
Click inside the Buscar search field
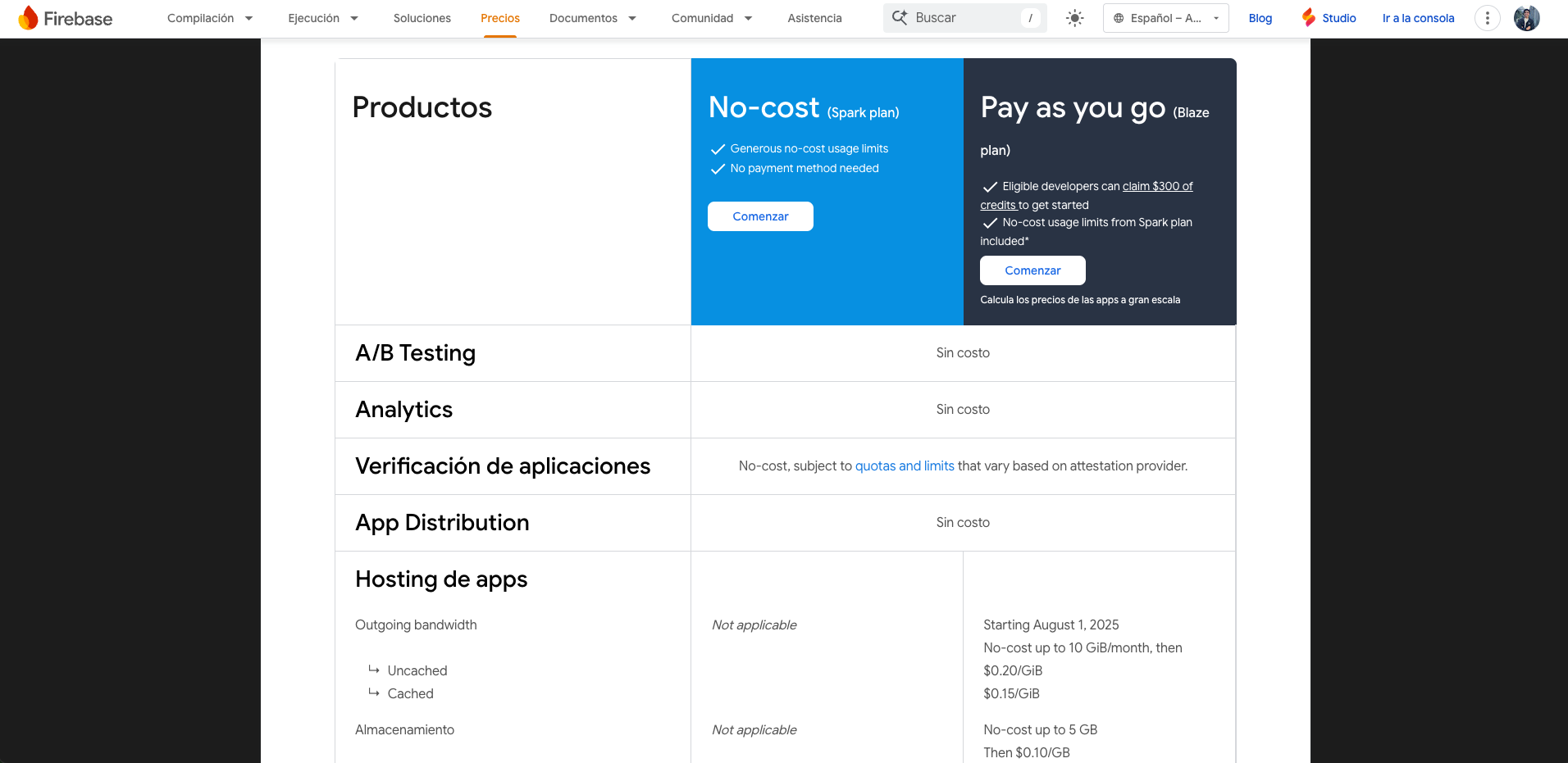click(x=959, y=16)
